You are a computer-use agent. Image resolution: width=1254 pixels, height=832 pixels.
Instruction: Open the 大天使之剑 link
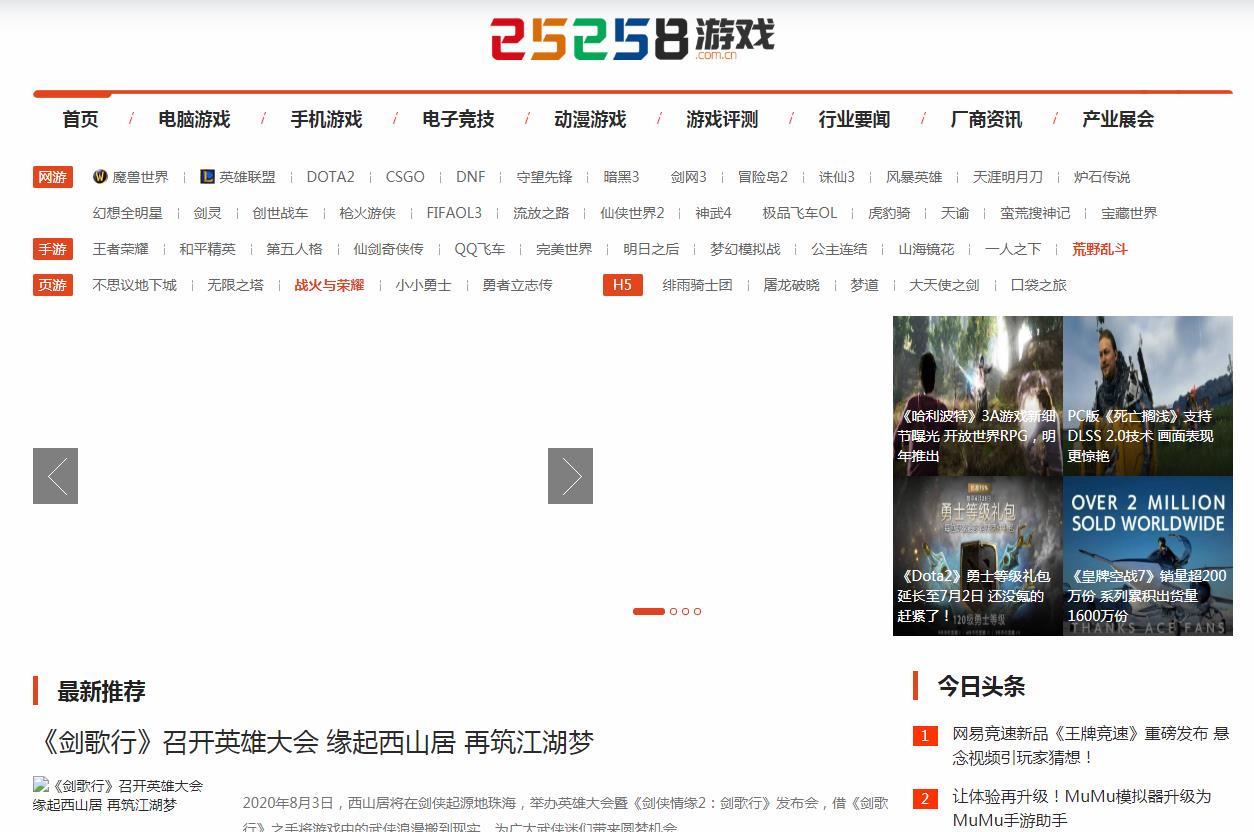pos(944,285)
